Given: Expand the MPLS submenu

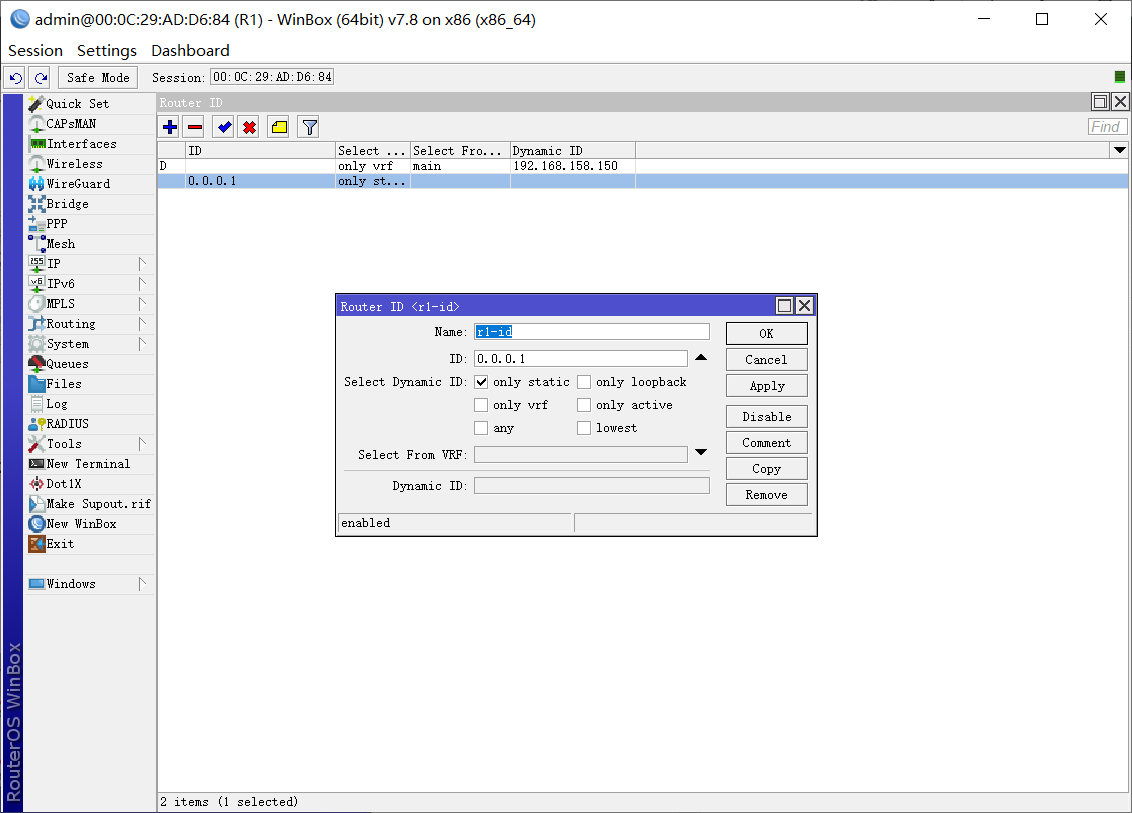Looking at the screenshot, I should tap(142, 304).
